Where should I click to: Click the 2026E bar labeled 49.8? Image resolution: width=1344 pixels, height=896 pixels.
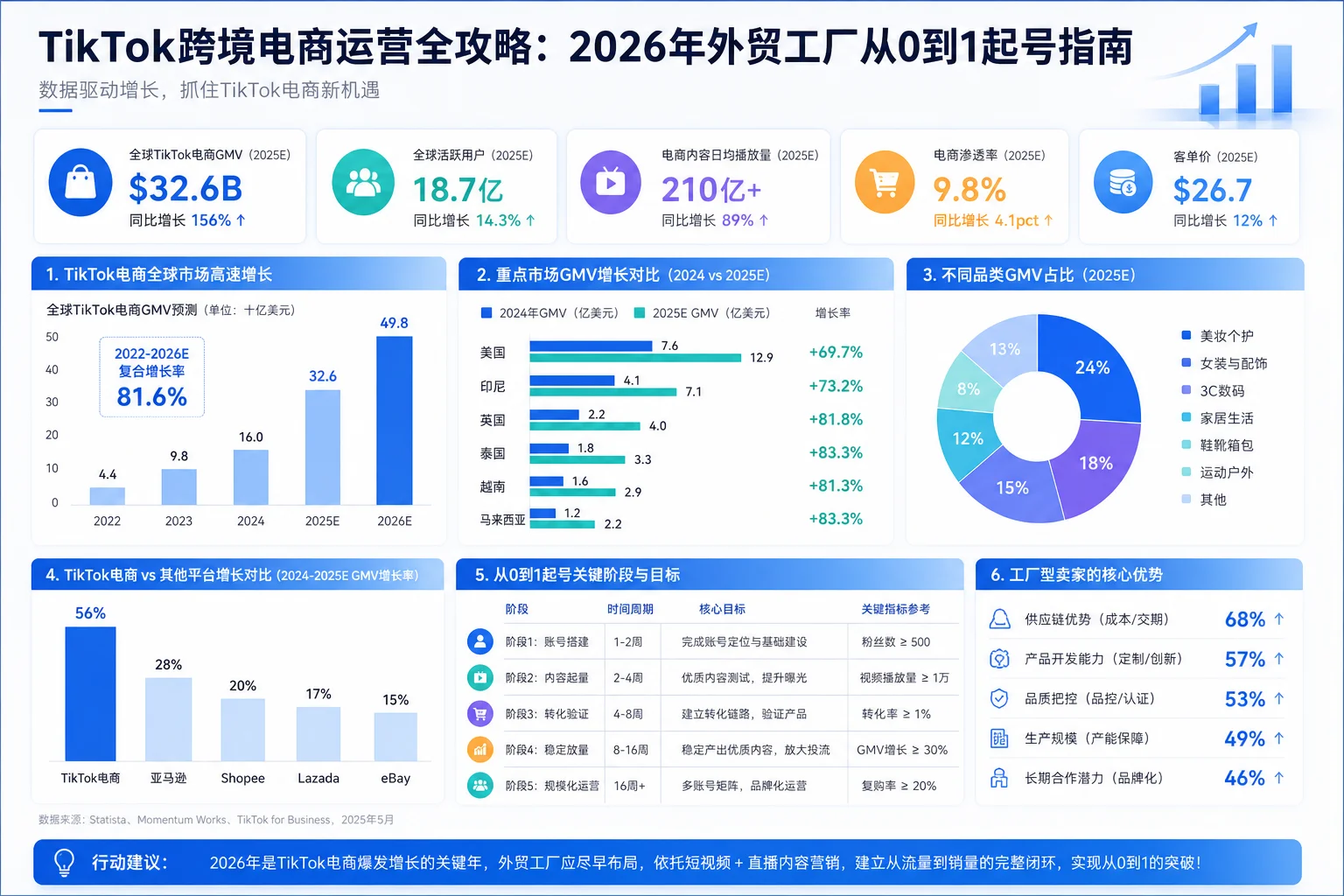point(394,421)
